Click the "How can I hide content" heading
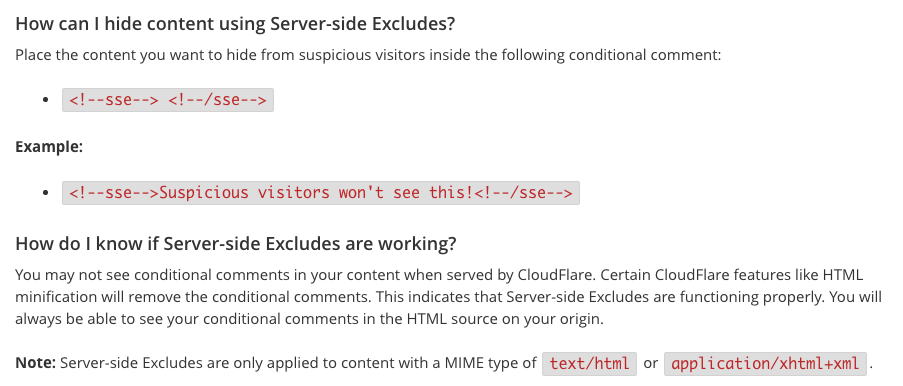903x386 pixels. (235, 24)
